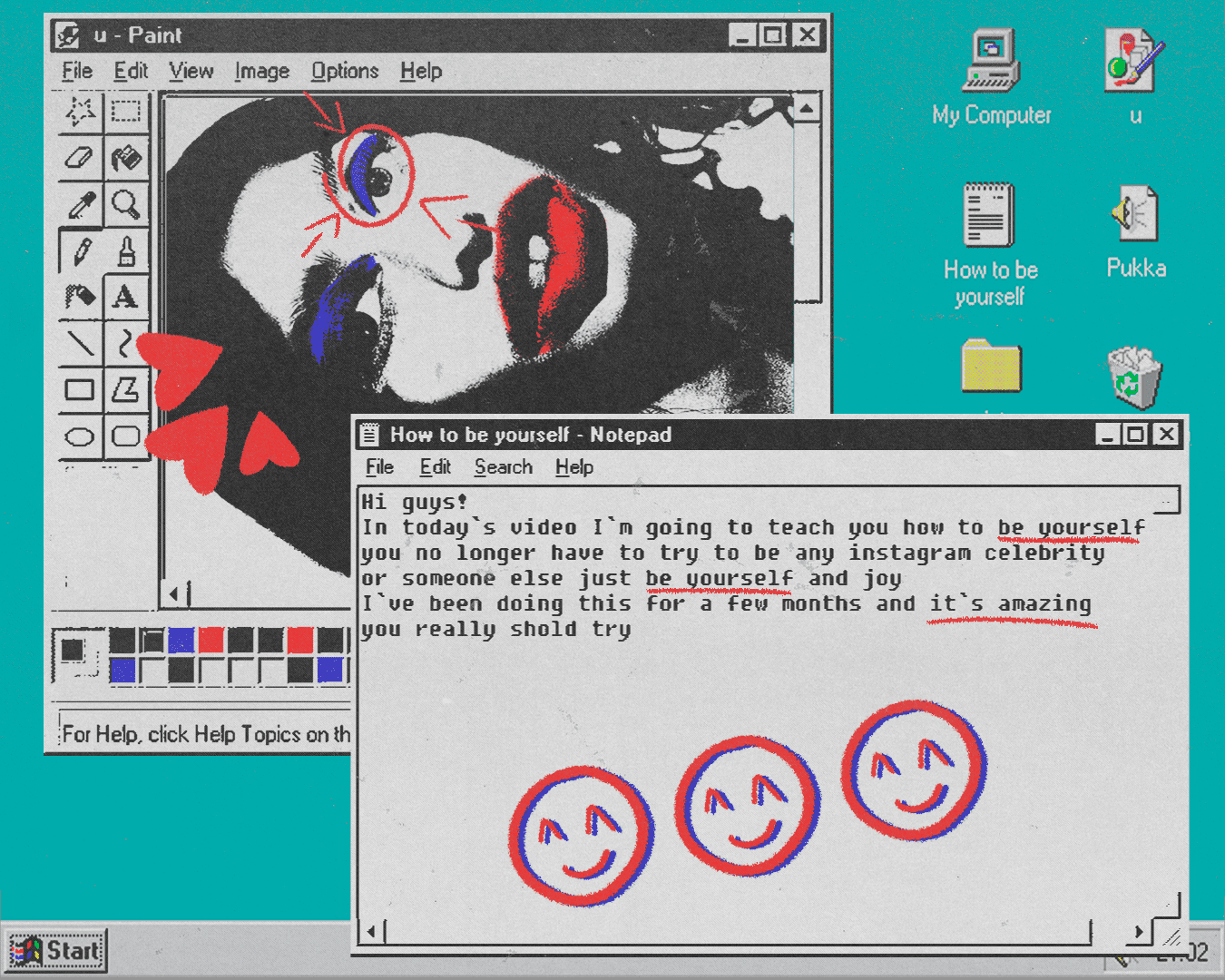Minimize the Paint window
1225x980 pixels.
[743, 35]
